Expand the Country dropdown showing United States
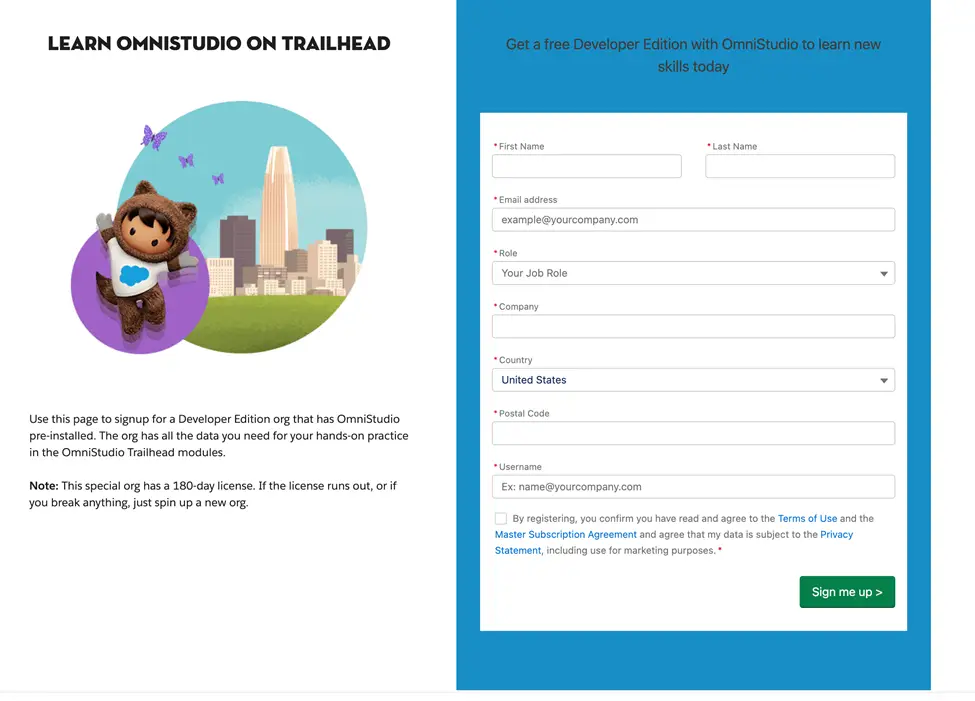Viewport: 975px width, 701px height. (693, 380)
